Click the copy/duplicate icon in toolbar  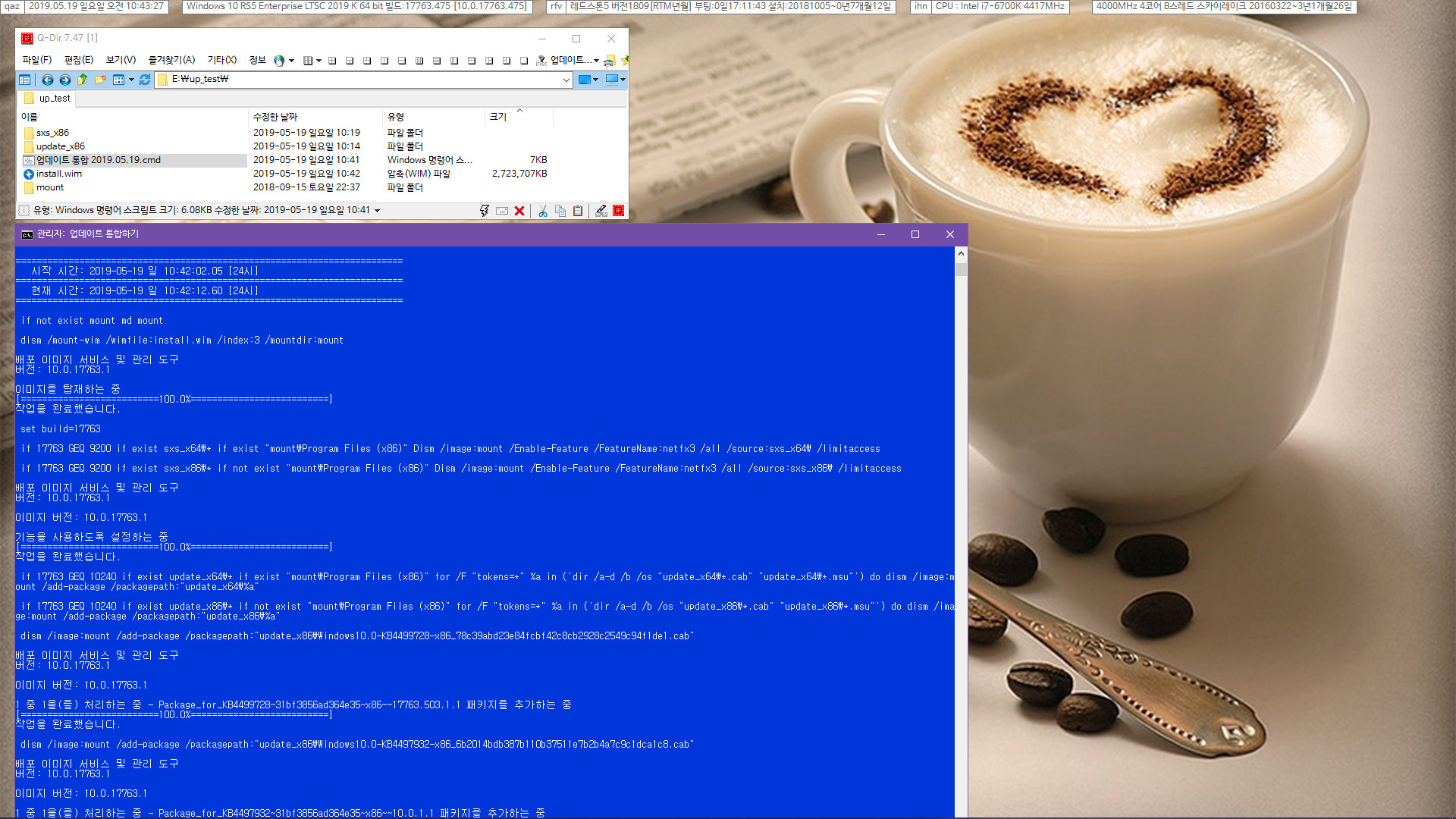559,210
